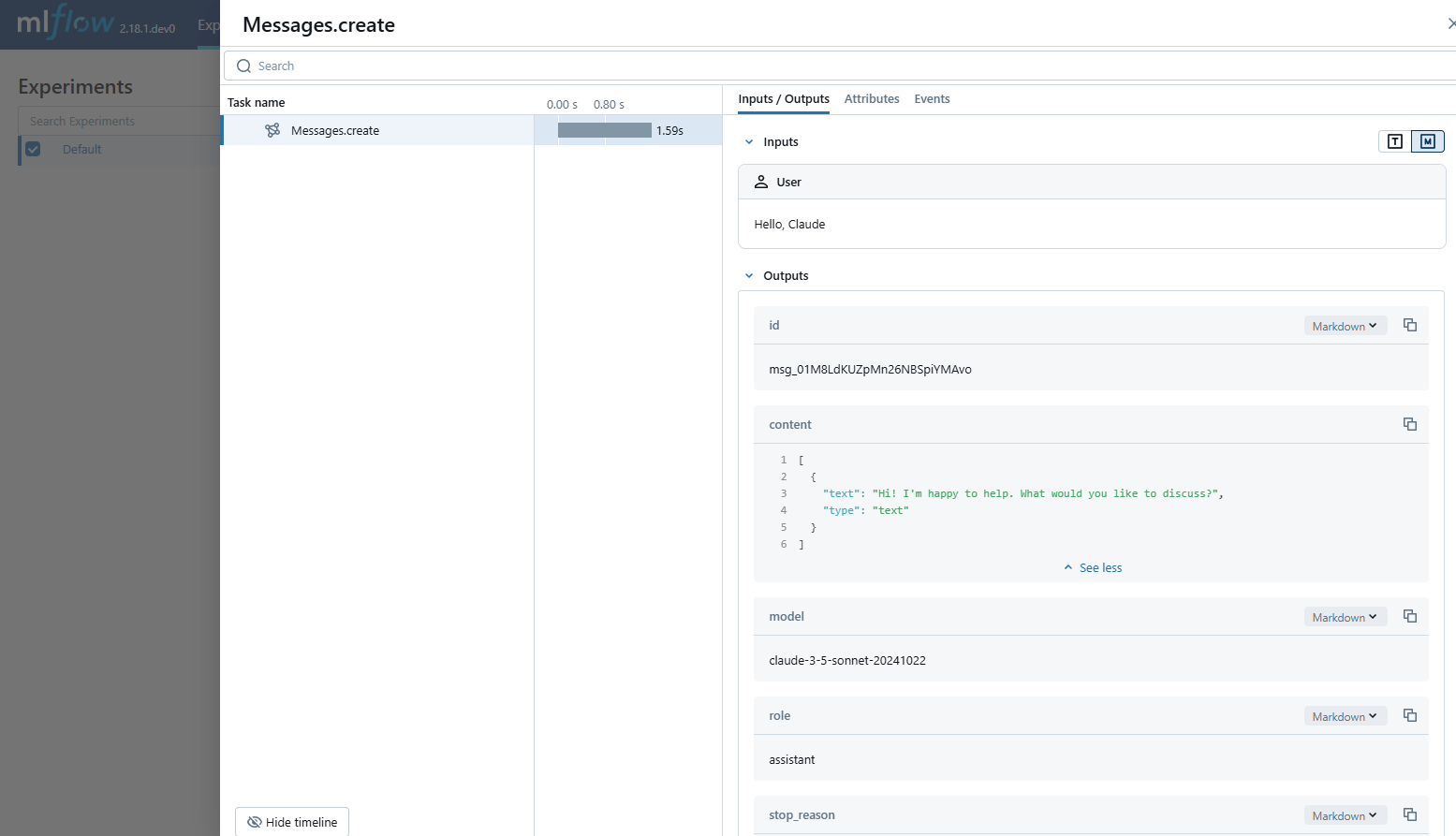Copy the model output value

[1410, 616]
